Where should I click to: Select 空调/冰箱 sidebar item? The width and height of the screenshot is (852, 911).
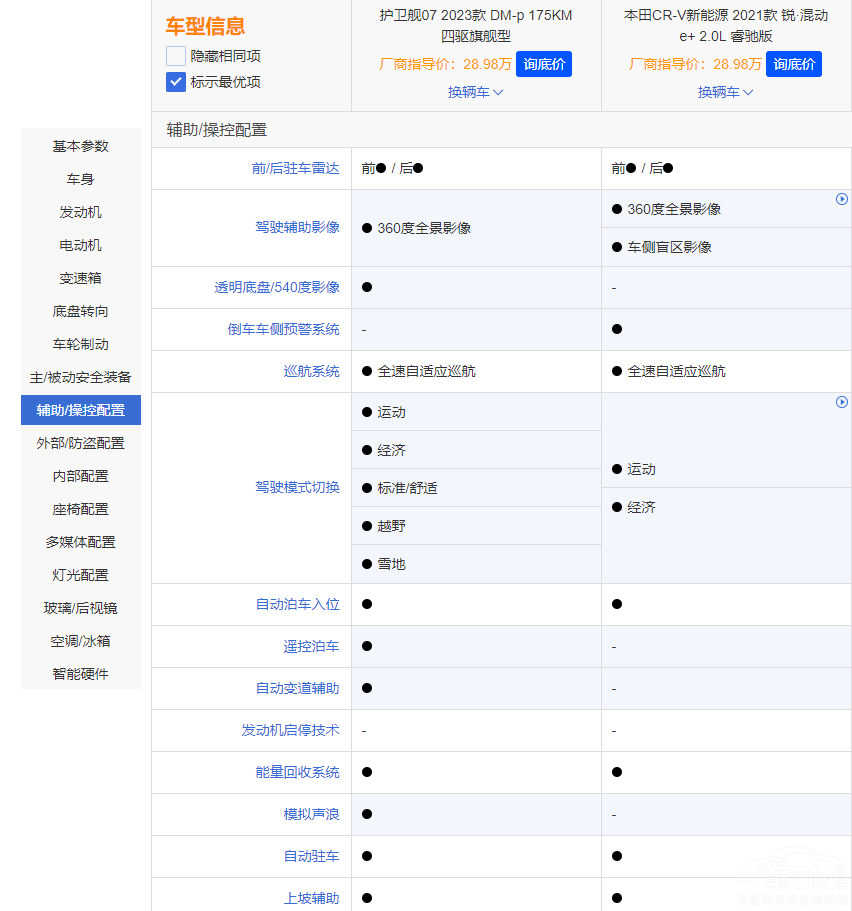tap(81, 641)
